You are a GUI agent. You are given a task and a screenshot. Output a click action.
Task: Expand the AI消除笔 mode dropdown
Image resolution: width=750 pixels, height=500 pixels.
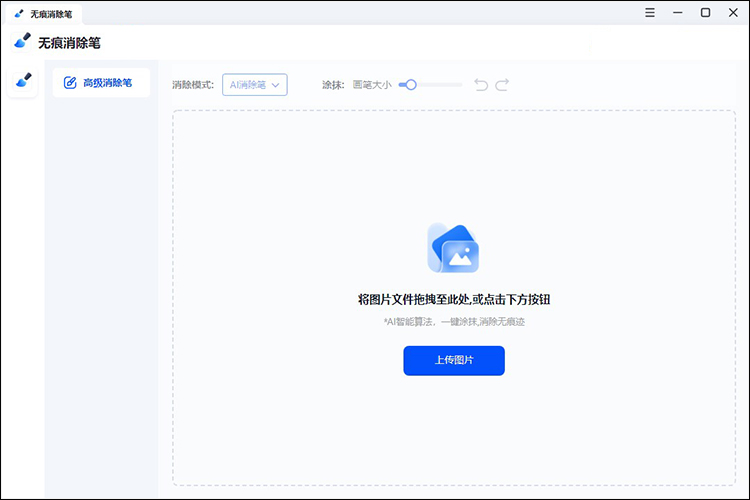click(254, 85)
